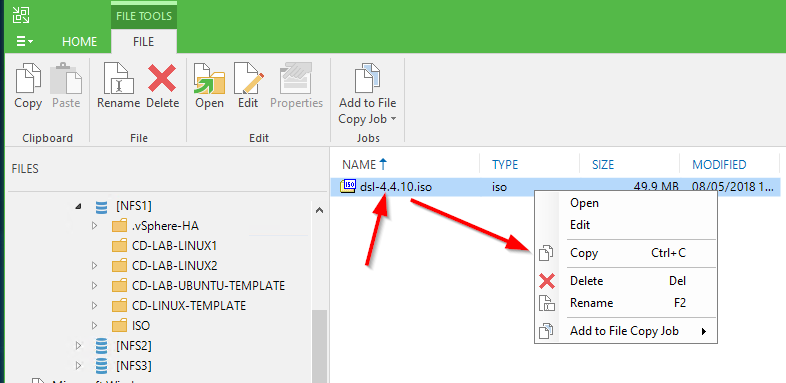Select the FILE ribbon tab
Screen dimensions: 786x383
pos(143,42)
